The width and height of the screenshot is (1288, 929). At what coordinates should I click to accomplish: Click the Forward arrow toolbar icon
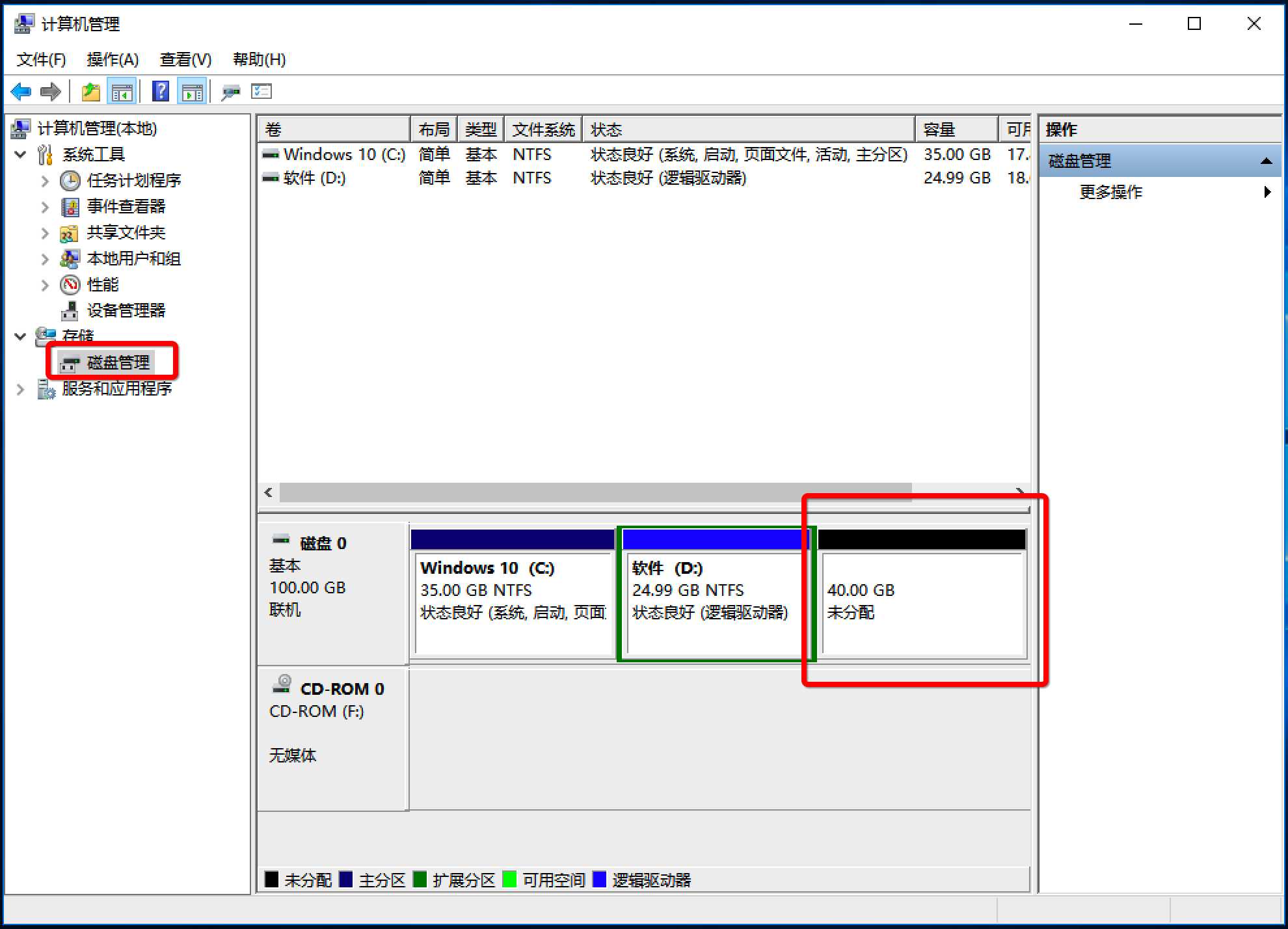50,92
